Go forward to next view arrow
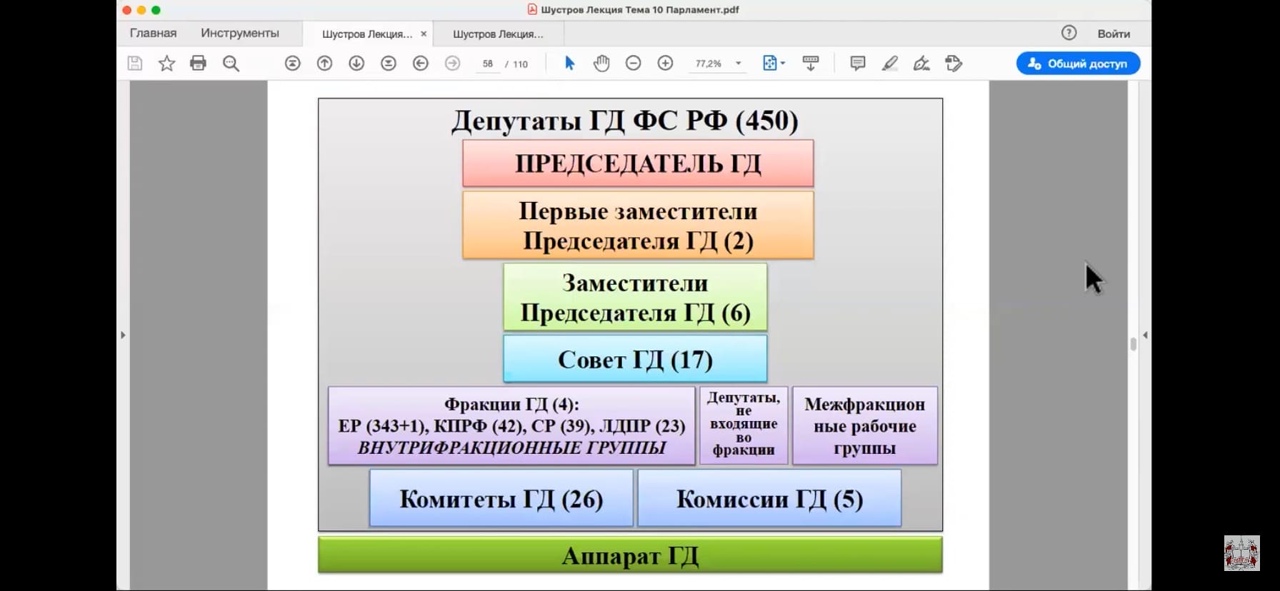The height and width of the screenshot is (591, 1280). (x=452, y=63)
